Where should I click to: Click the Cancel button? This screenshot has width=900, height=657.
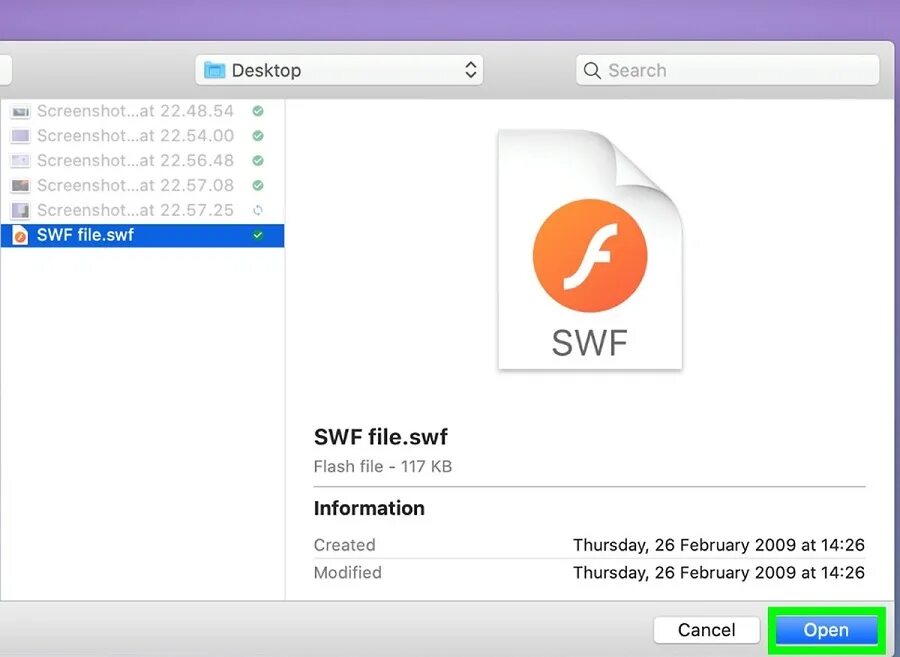706,630
